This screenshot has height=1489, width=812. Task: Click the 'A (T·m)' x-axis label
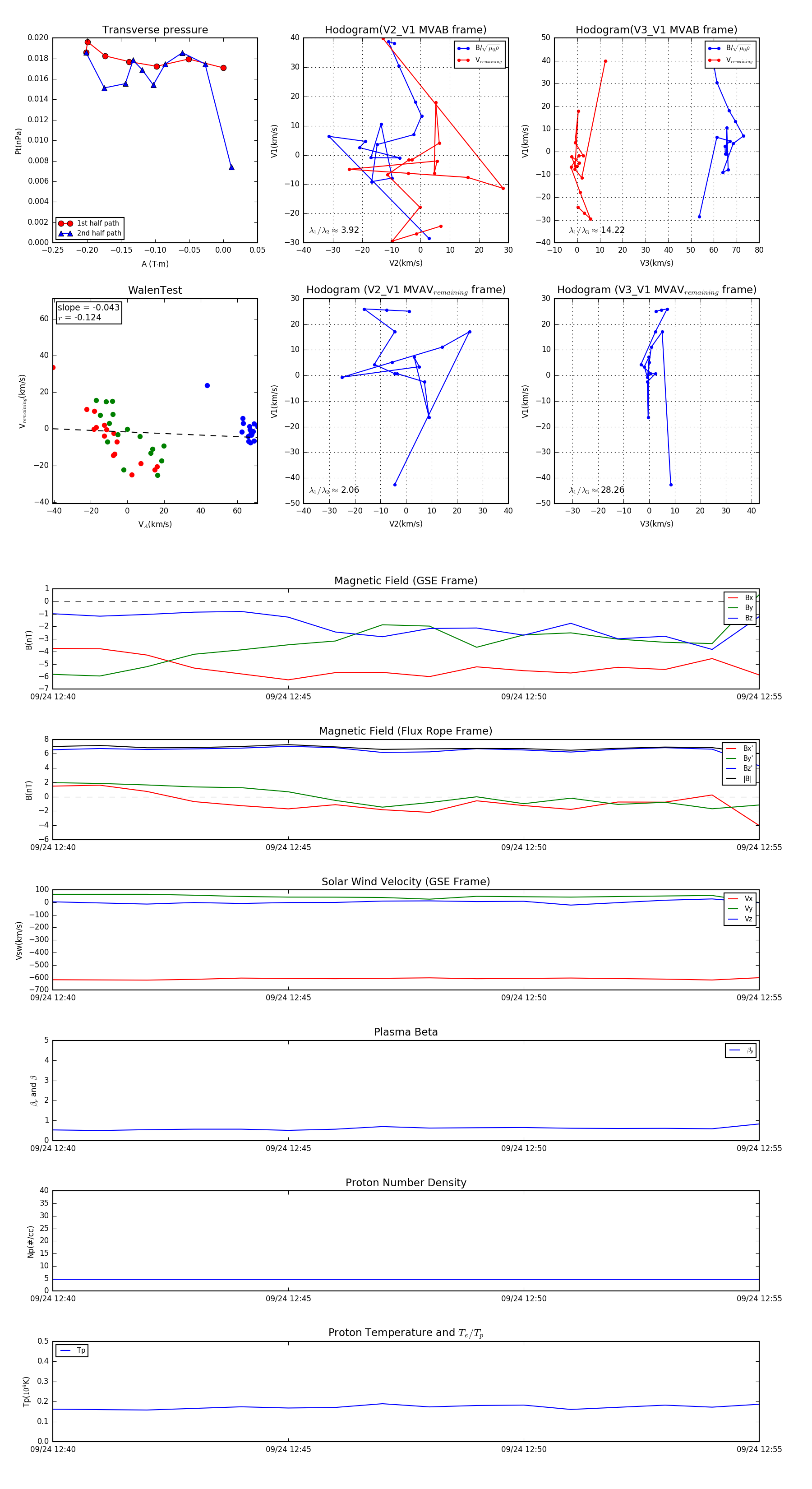155,264
